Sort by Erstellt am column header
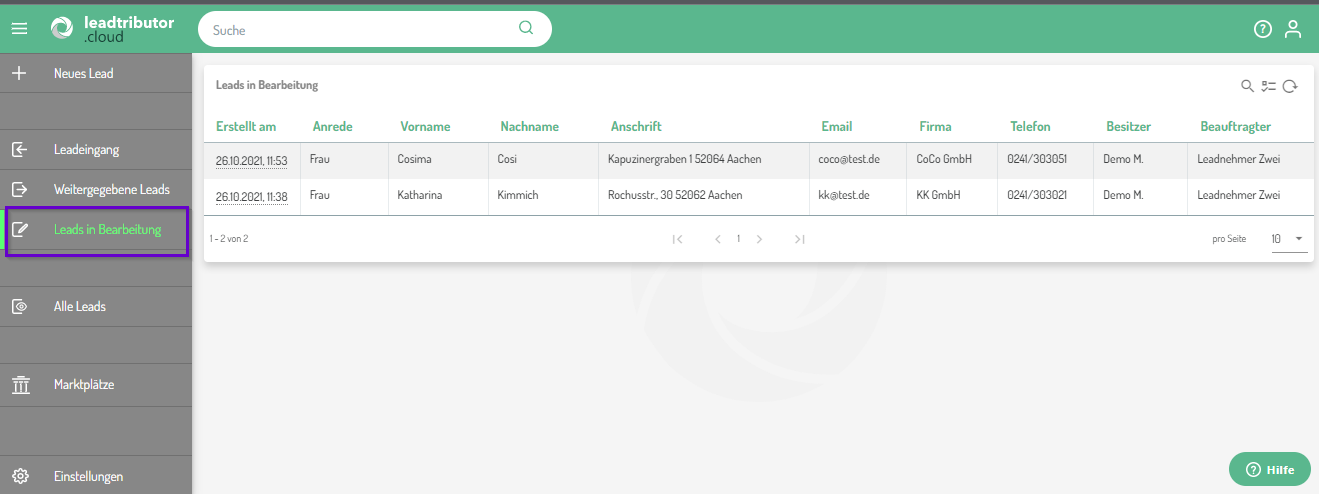Screen dimensions: 1319x494 [246, 127]
